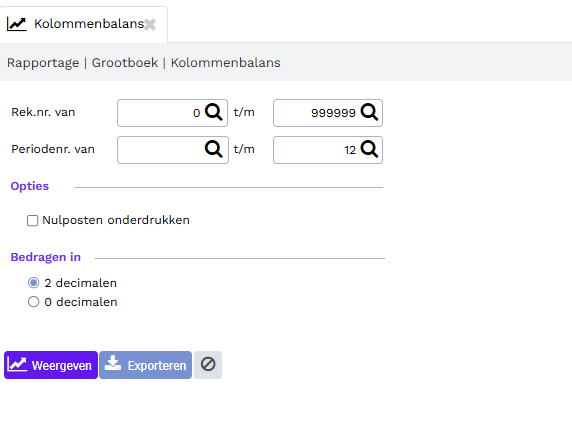Click the magnifier in Periodenr. van field
The image size is (572, 424).
tap(213, 149)
